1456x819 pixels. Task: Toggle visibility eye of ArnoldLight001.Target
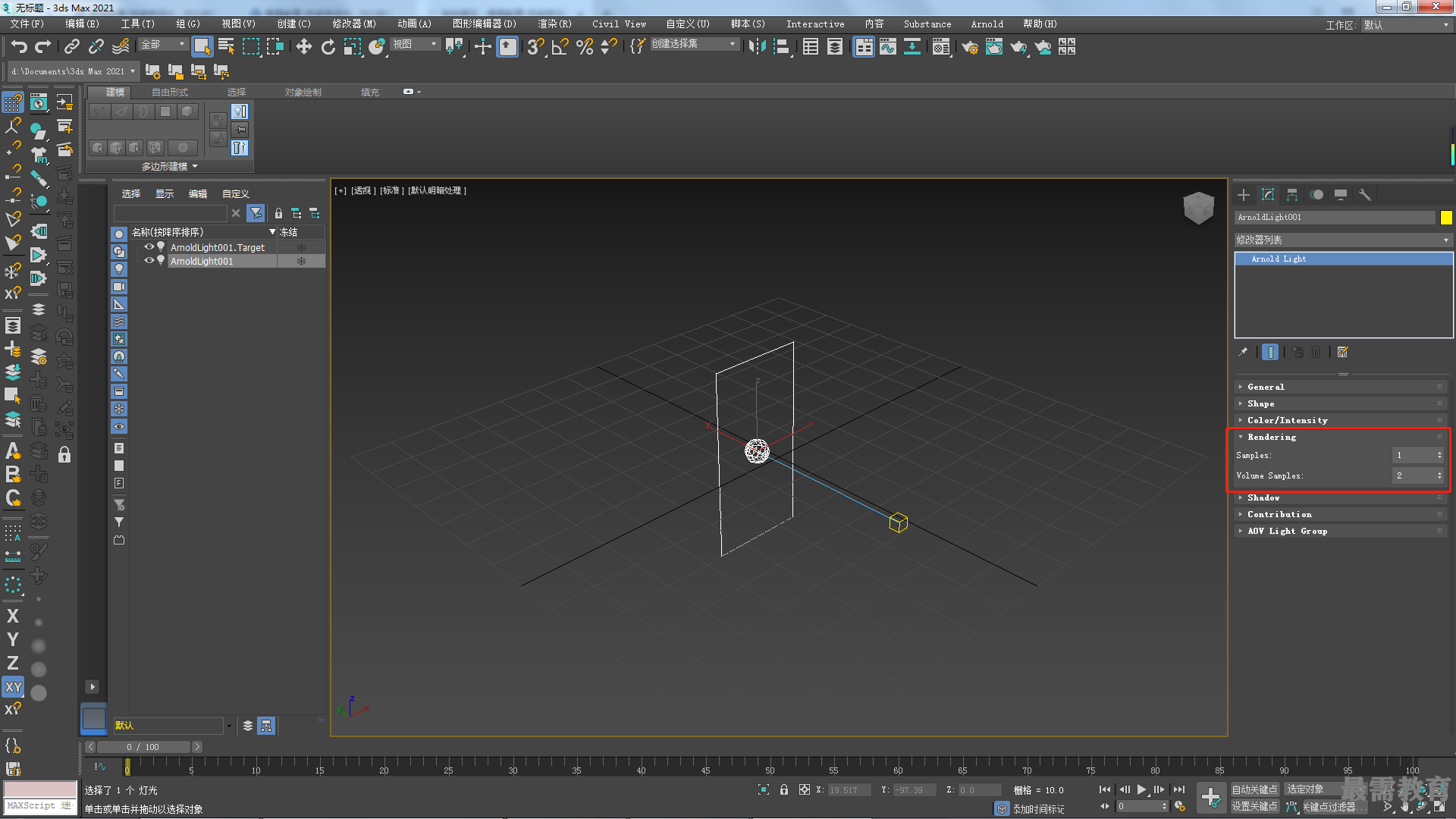click(x=149, y=247)
